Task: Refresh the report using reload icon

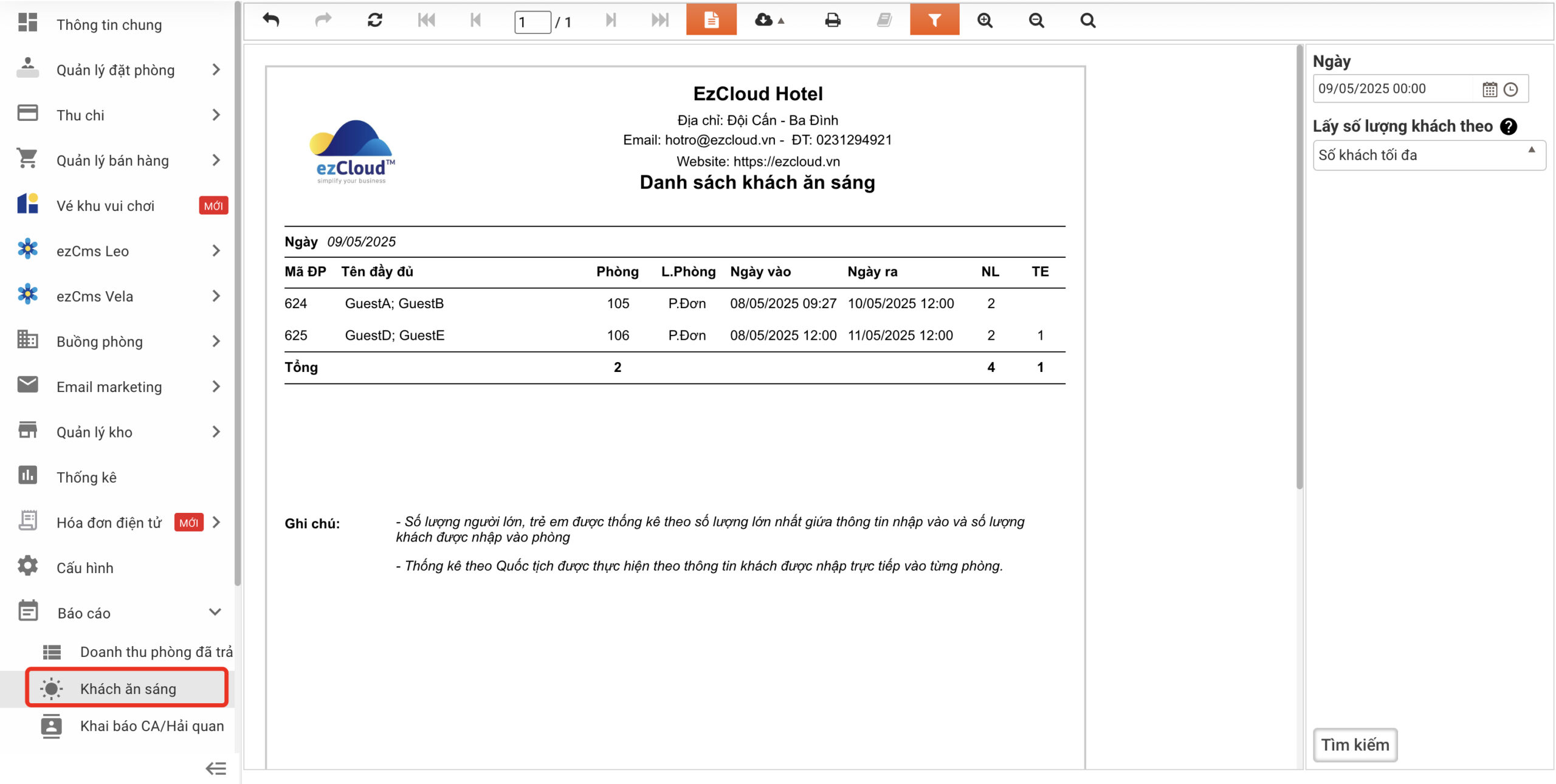Action: (374, 21)
